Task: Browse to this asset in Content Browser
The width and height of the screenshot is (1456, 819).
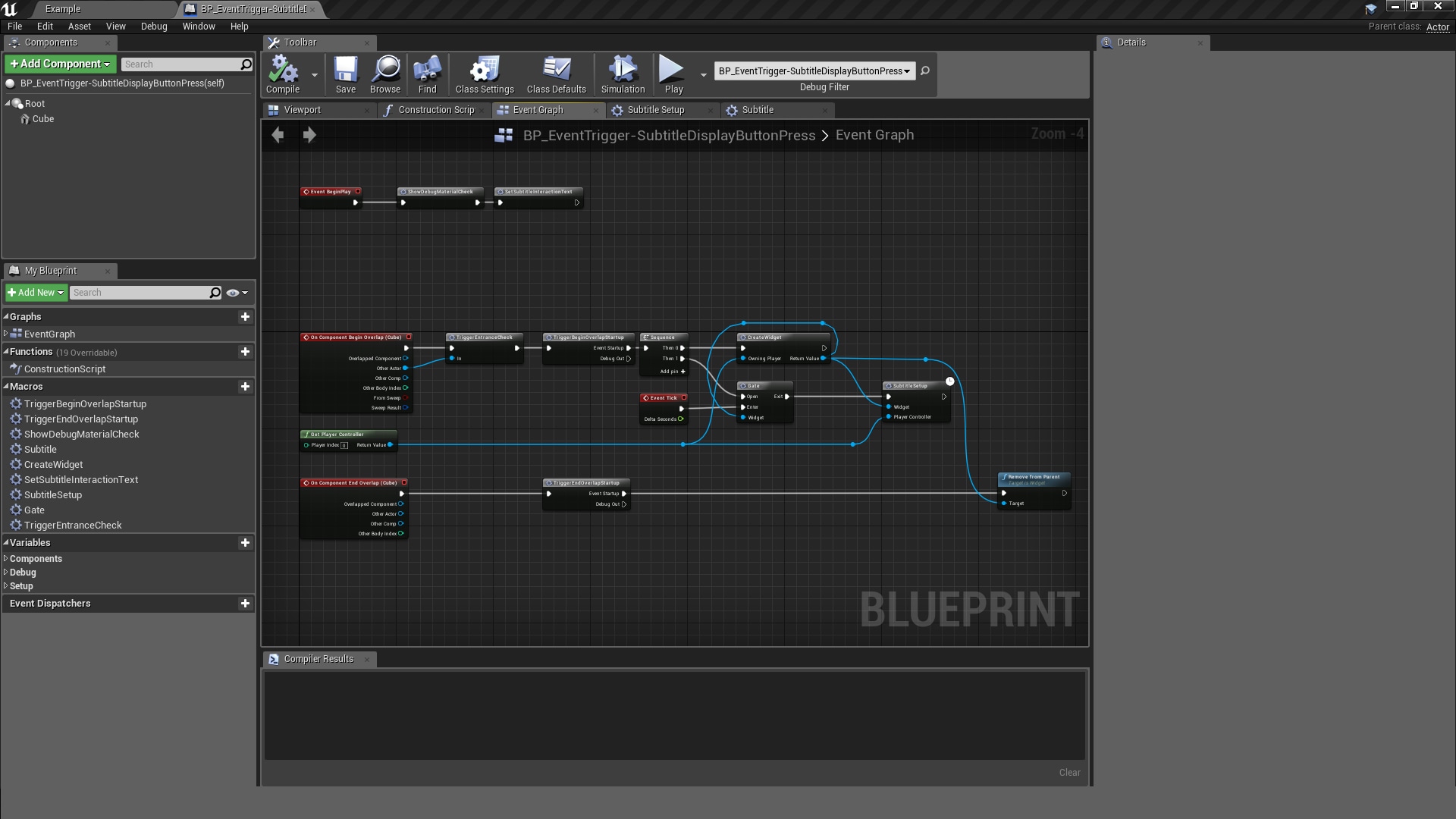Action: tap(385, 74)
